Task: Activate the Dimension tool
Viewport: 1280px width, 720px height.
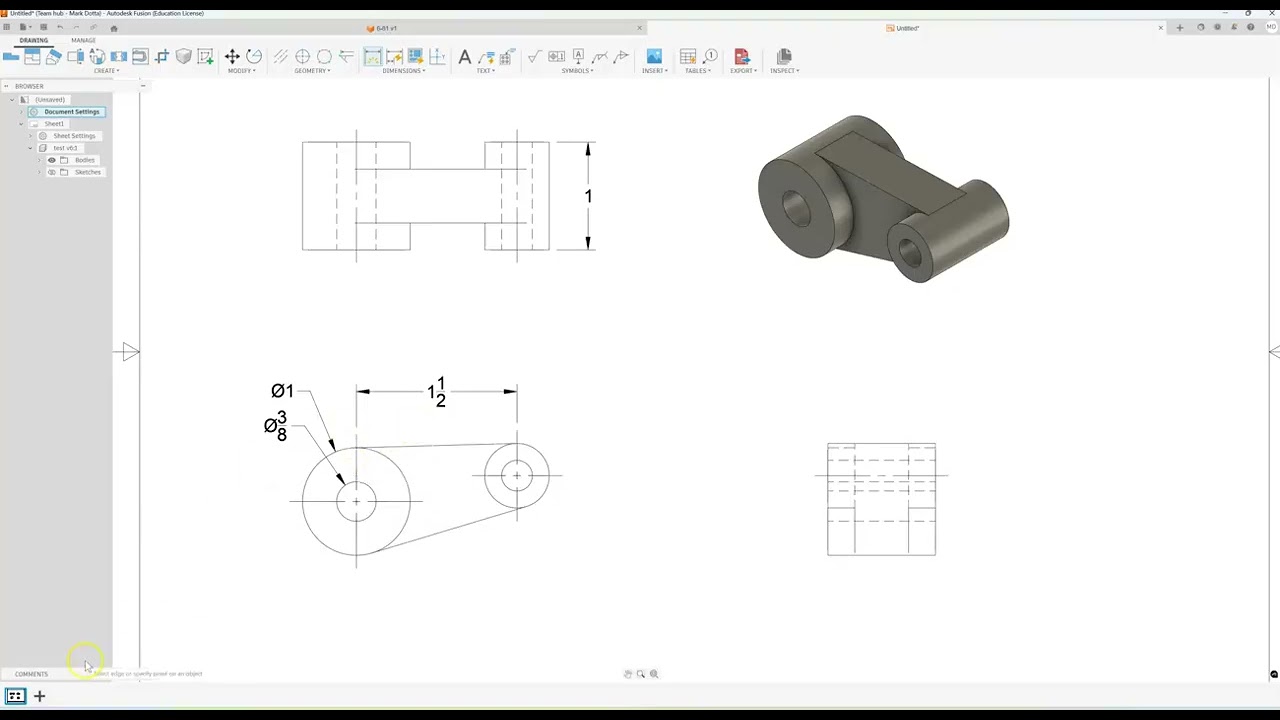Action: click(x=372, y=57)
